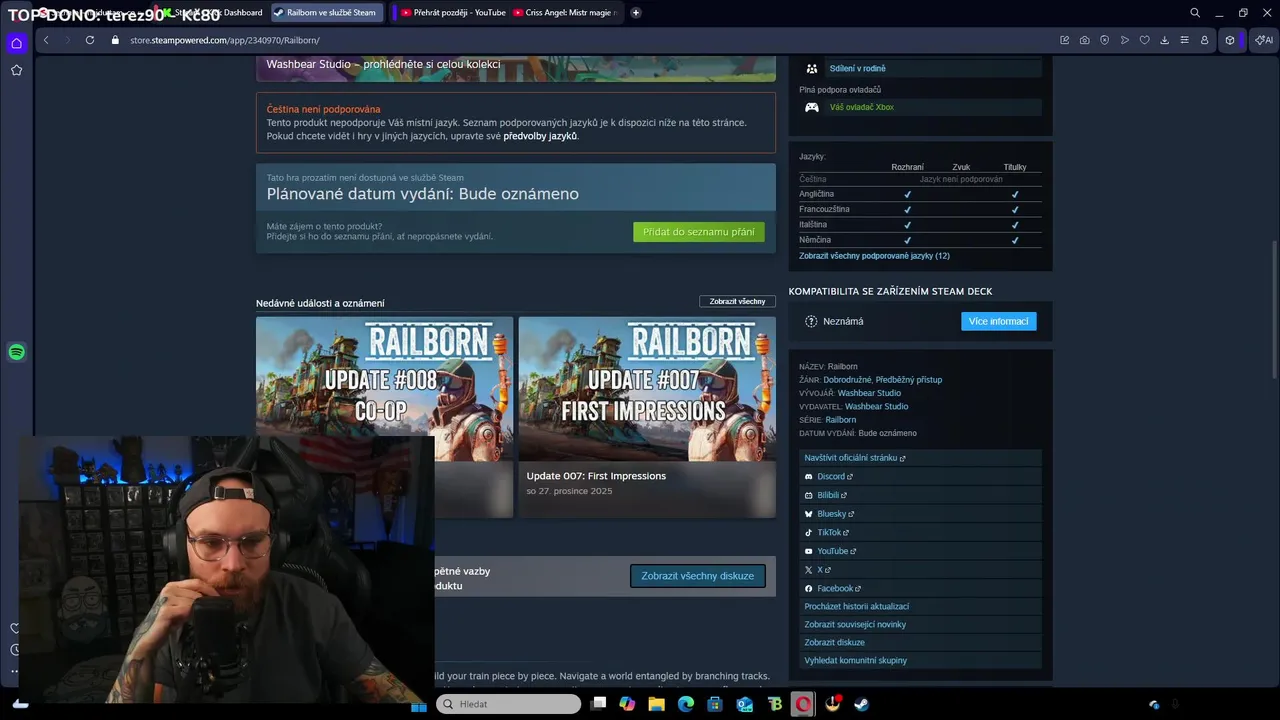Switch to the Criss Angel YouTube tab

point(566,13)
